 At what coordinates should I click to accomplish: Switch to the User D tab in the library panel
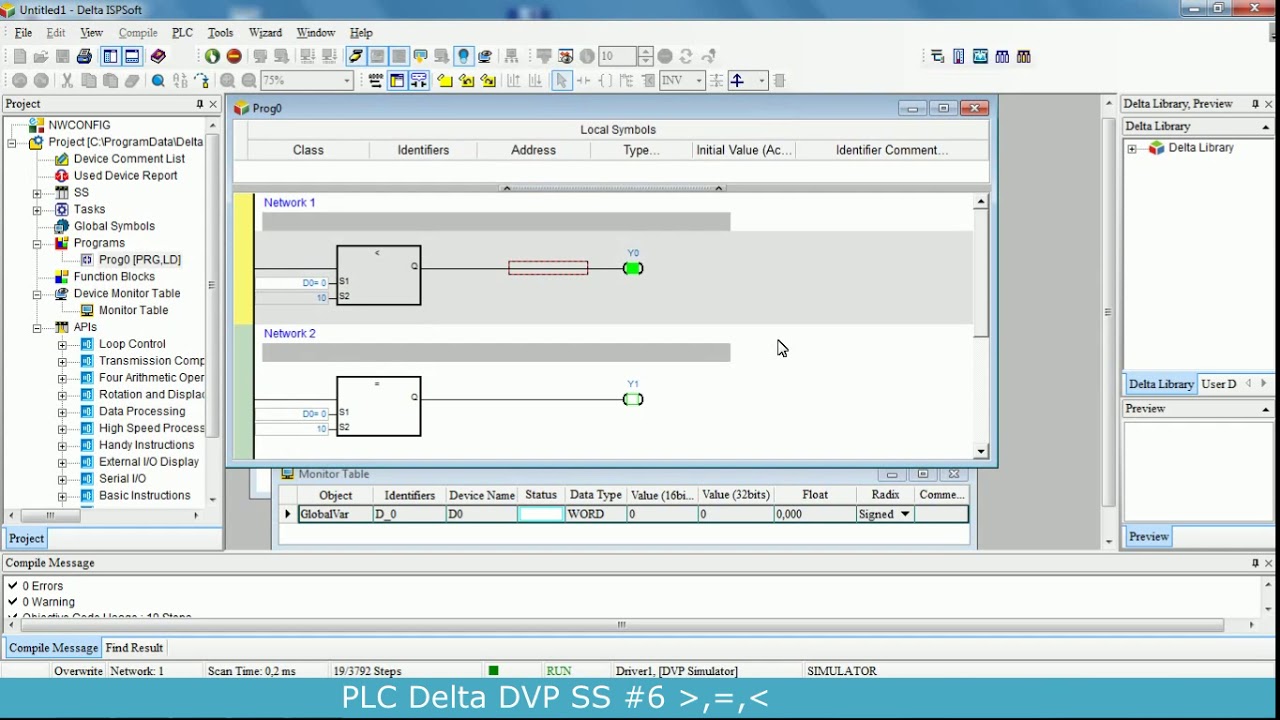coord(1218,384)
